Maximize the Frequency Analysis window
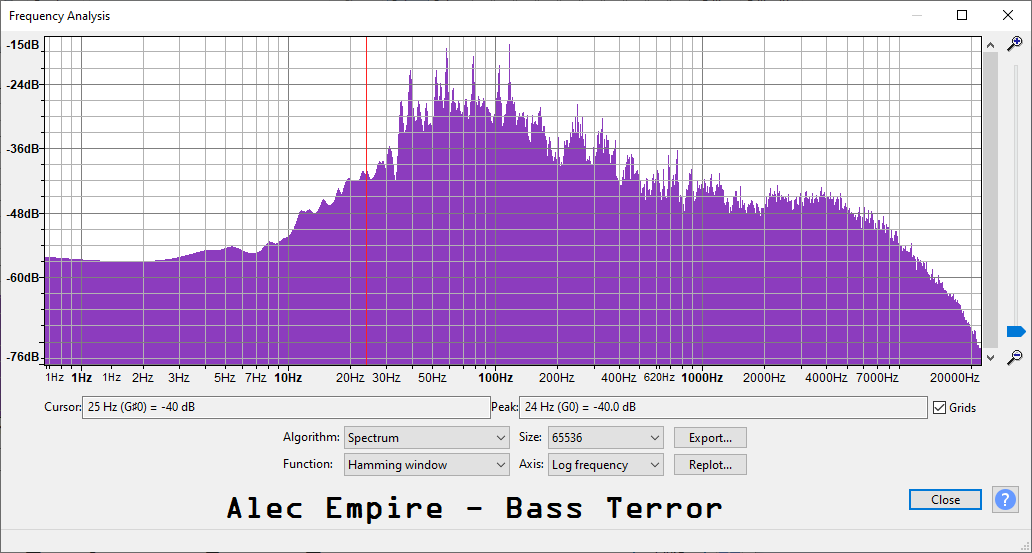This screenshot has height=553, width=1032. tap(962, 15)
